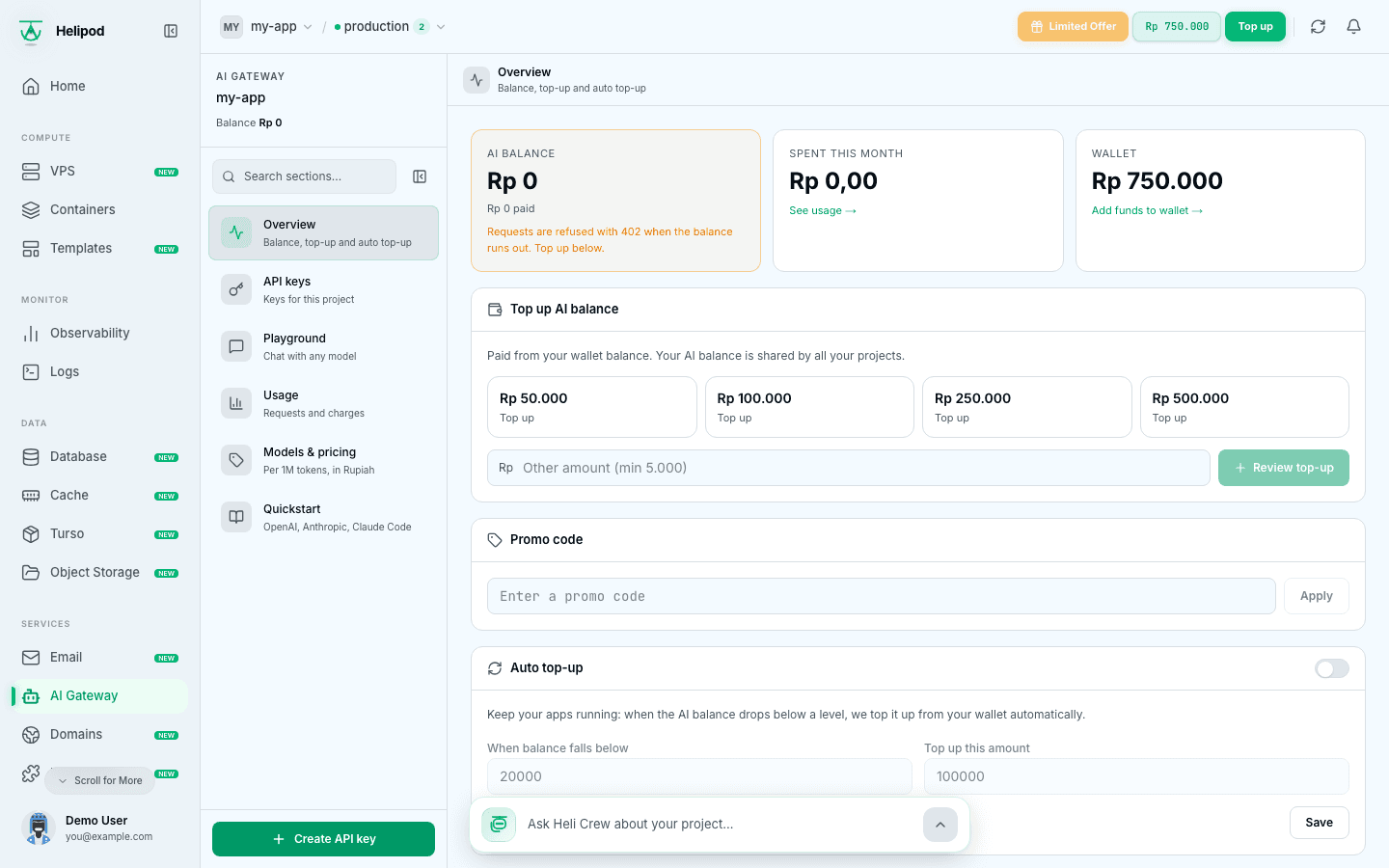This screenshot has height=868, width=1389.
Task: Apply the promo code
Action: coord(1317,596)
